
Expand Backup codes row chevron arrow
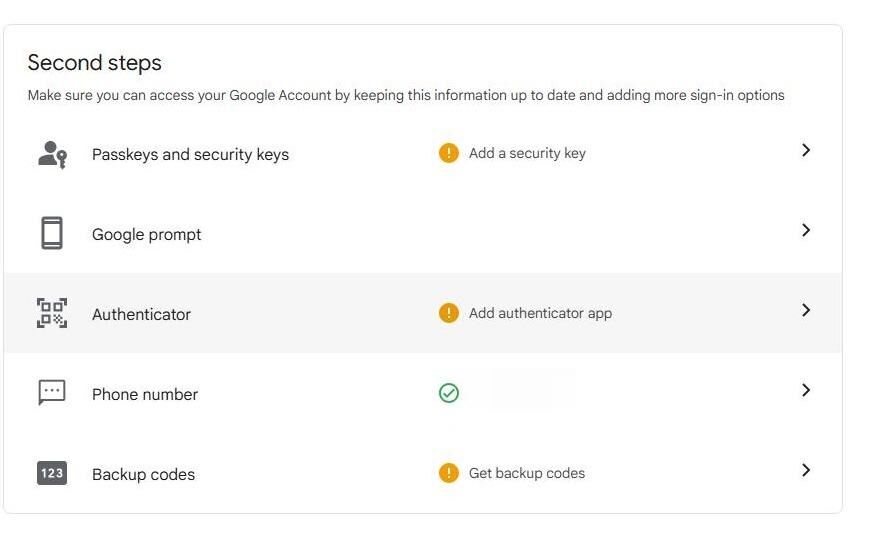[x=806, y=470]
